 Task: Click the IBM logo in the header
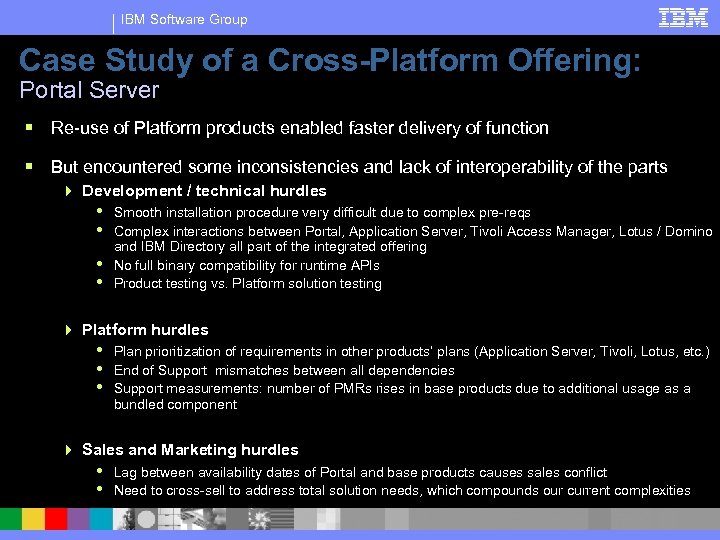pos(683,18)
